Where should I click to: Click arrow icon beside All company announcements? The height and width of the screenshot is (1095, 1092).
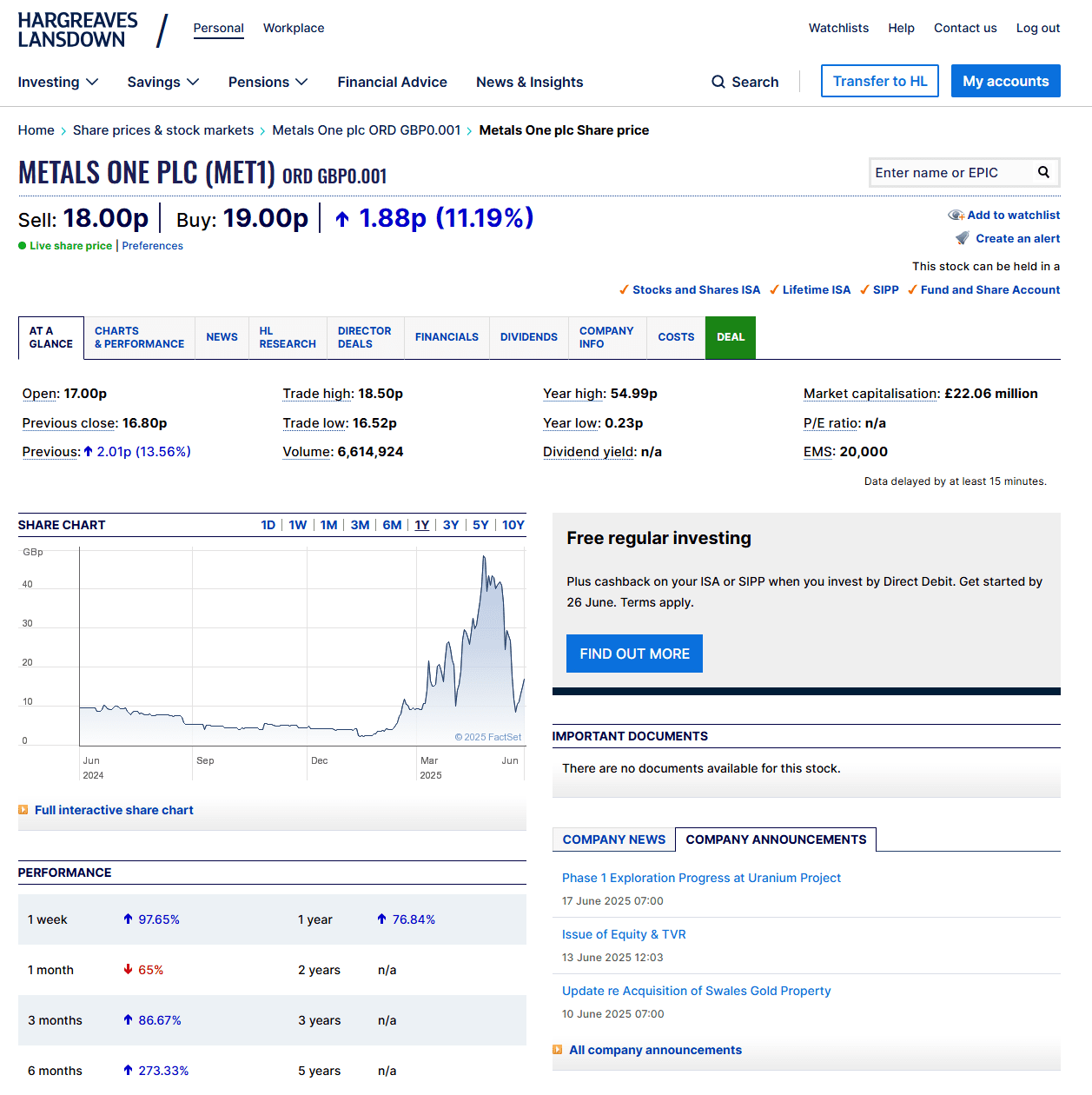pos(558,1050)
